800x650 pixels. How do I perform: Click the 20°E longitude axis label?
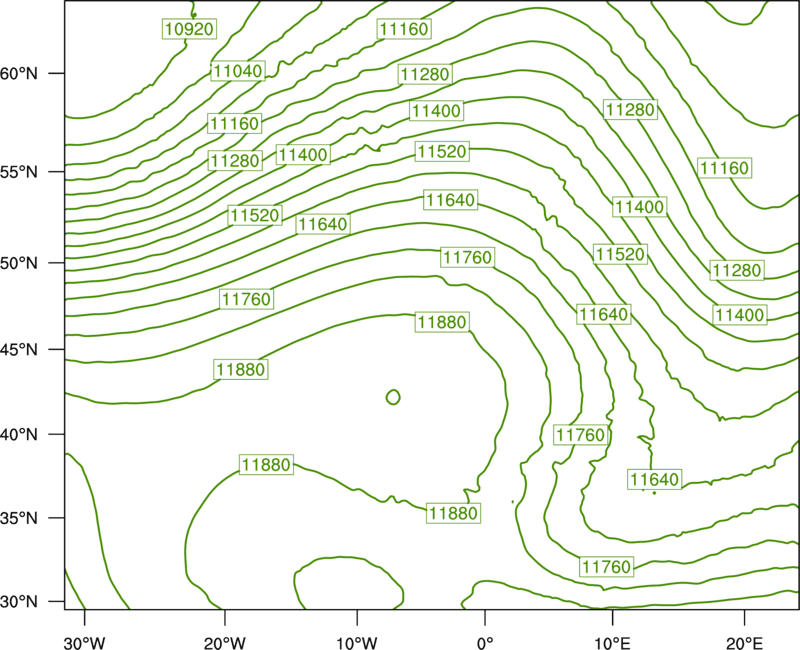744,643
